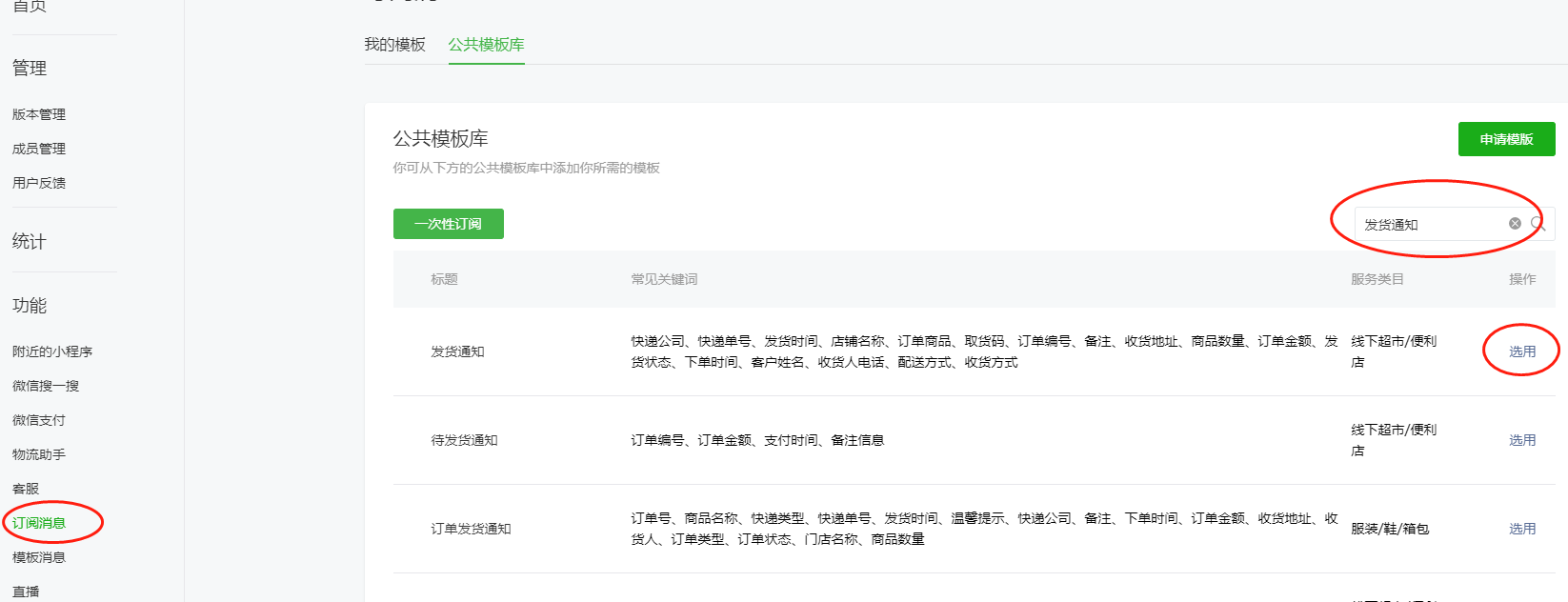Select 订阅消息 in the sidebar
Image resolution: width=1568 pixels, height=602 pixels.
39,523
